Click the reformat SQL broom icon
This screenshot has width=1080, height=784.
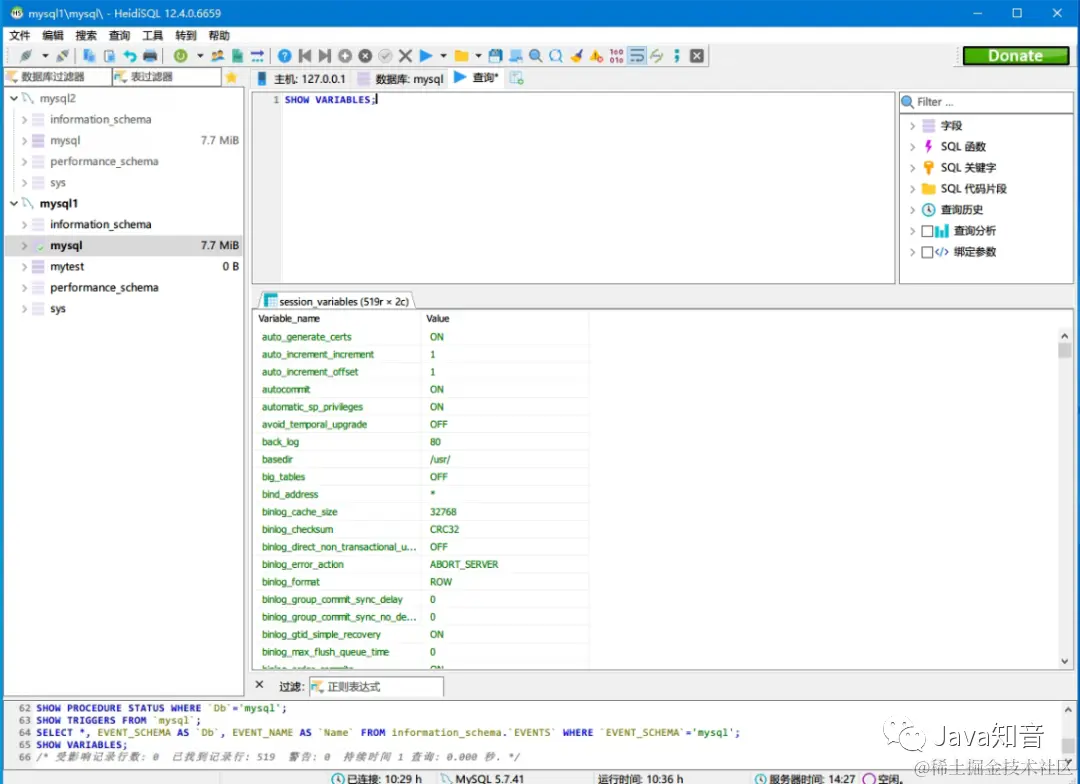click(x=577, y=56)
